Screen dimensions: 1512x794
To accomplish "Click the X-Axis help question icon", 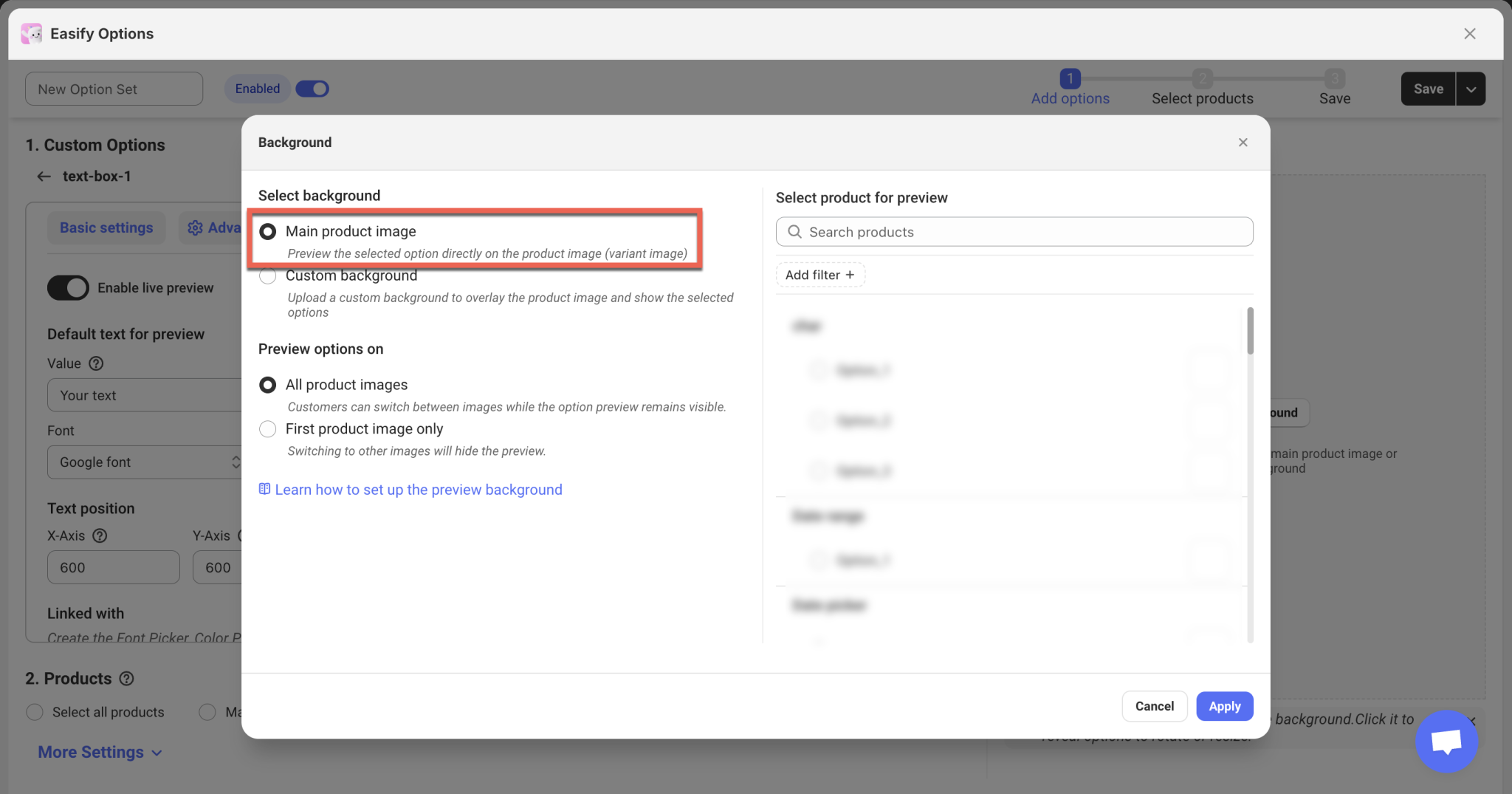I will coord(100,536).
